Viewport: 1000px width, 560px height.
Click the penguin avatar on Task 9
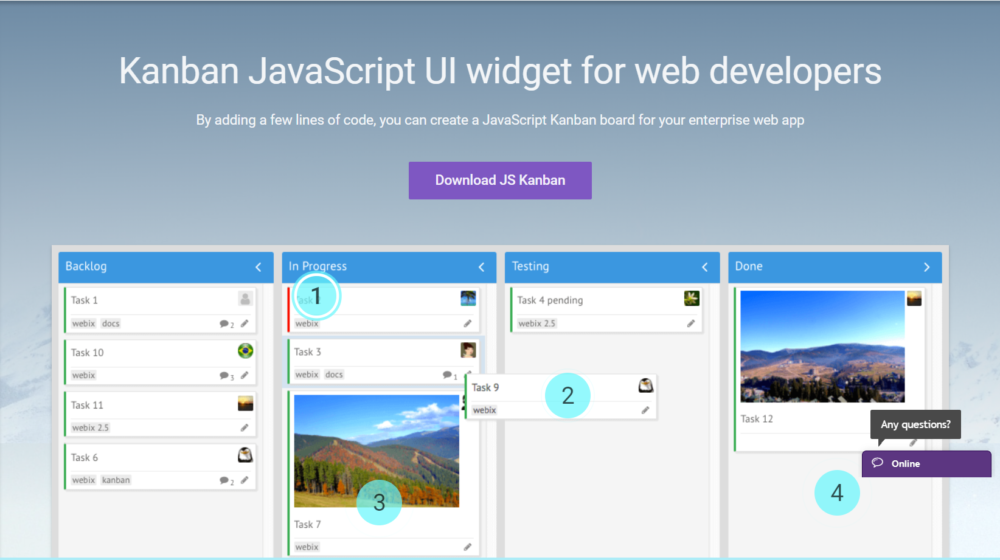(645, 385)
